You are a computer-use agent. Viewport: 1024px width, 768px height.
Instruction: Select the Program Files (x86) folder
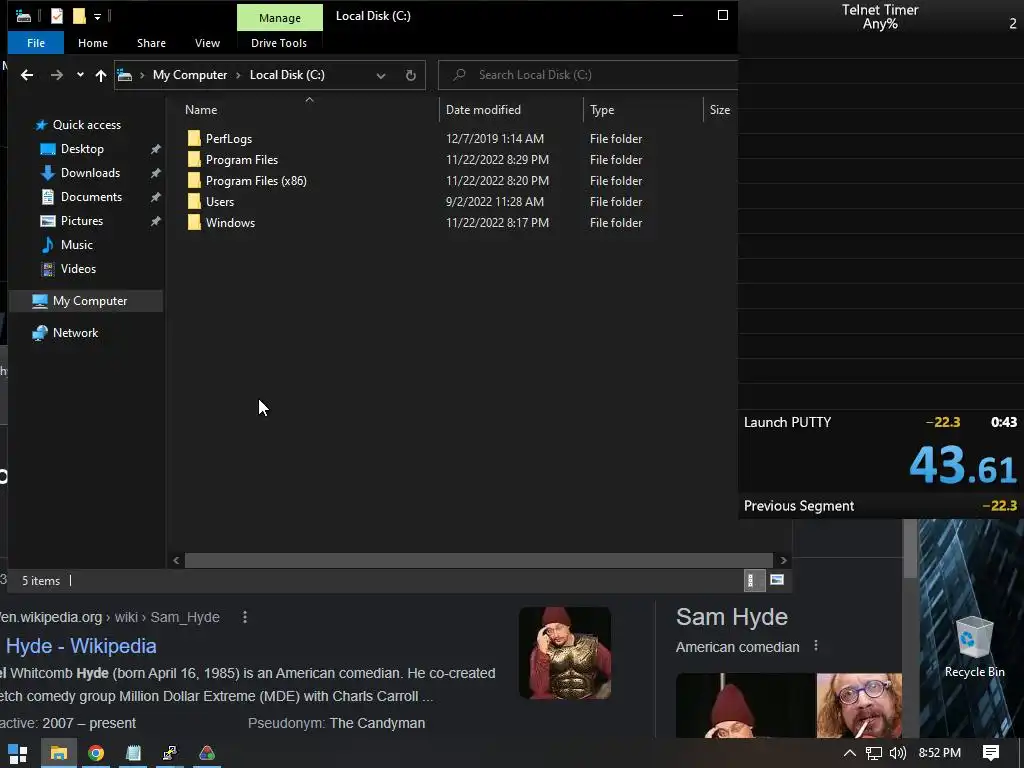[256, 181]
